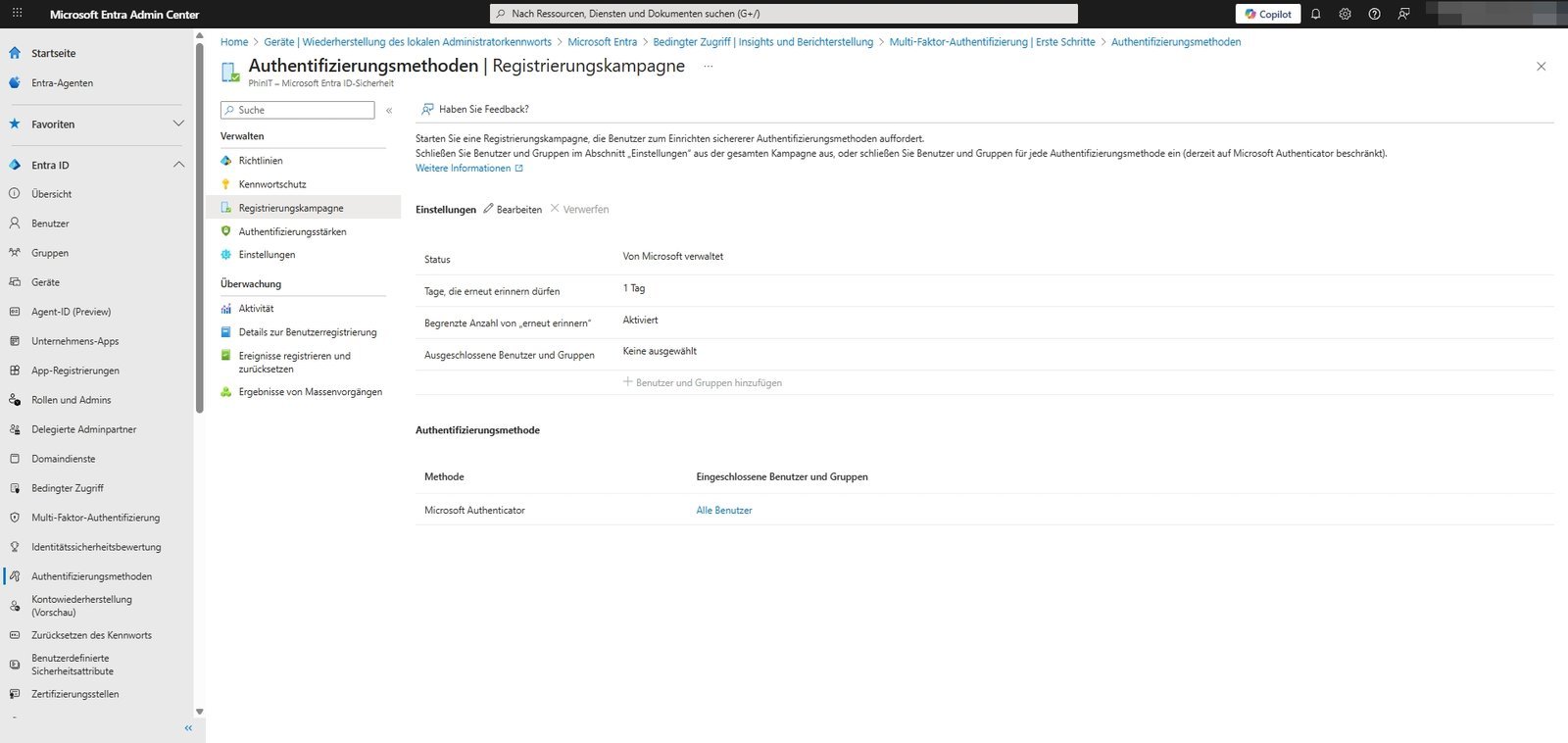Open the app launcher waffle icon
This screenshot has width=1568, height=743.
coord(17,14)
